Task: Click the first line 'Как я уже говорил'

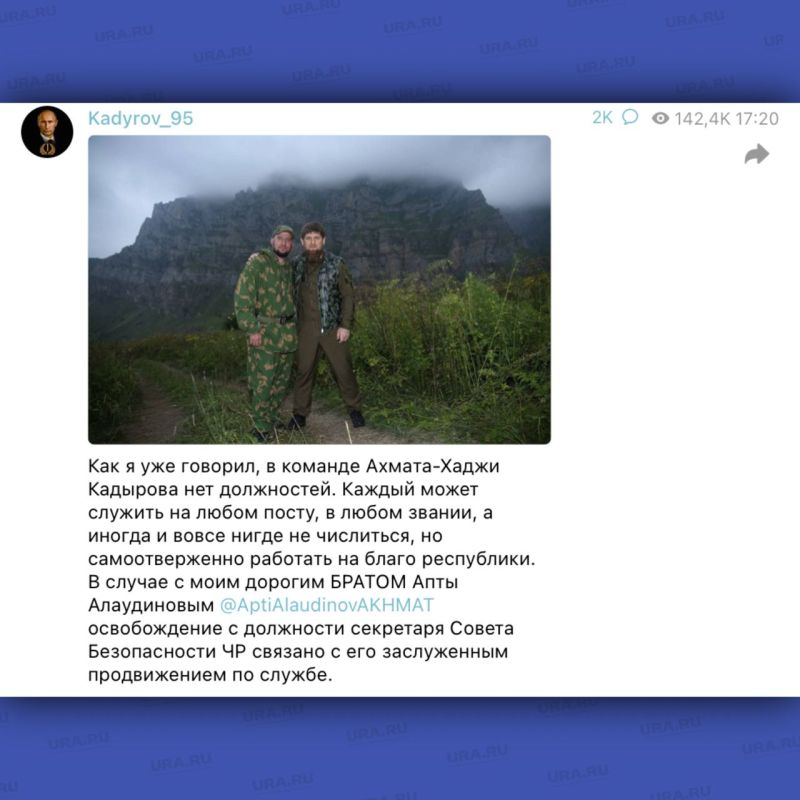Action: click(x=174, y=466)
